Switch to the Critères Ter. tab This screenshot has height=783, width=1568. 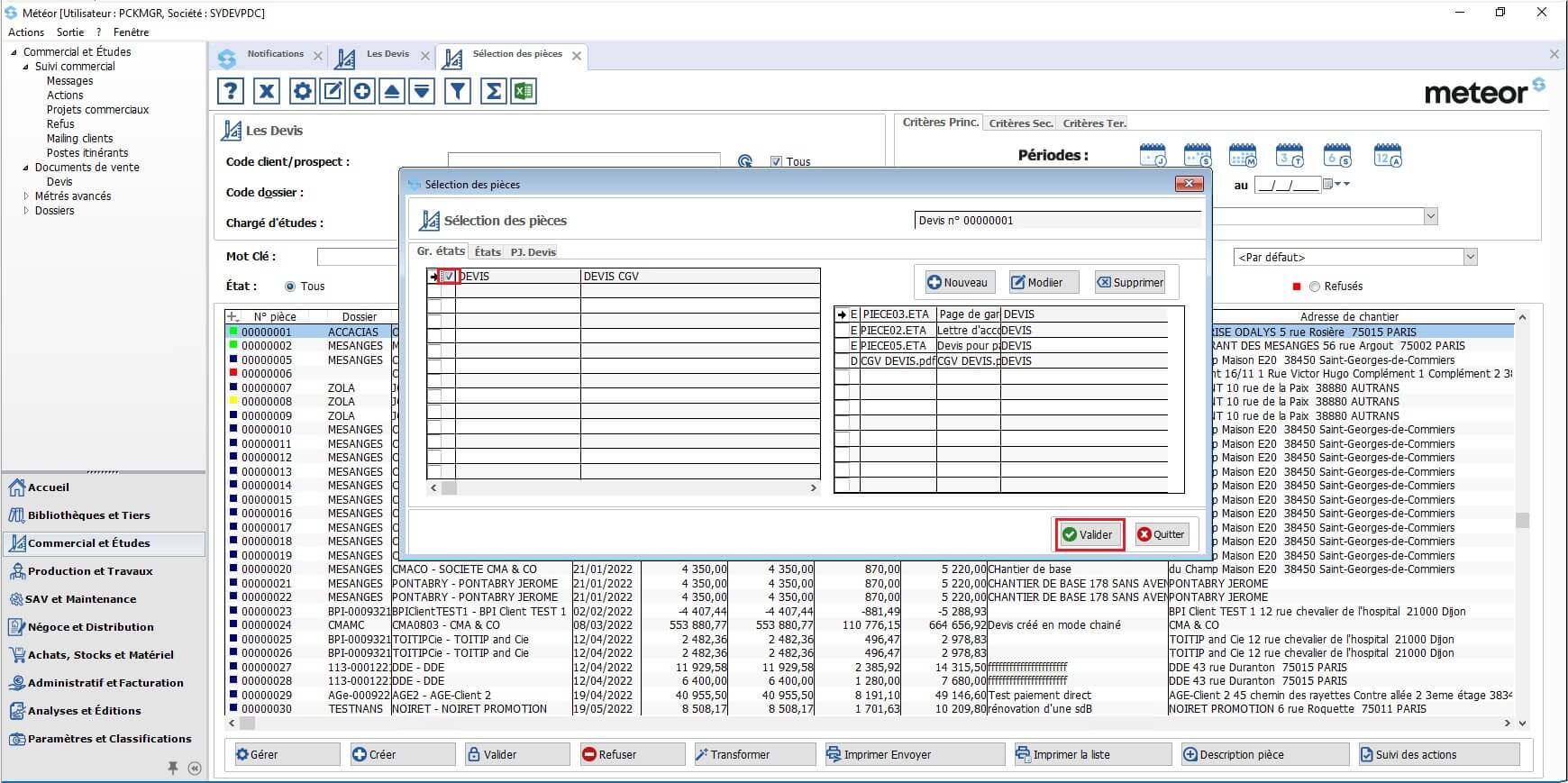1094,123
